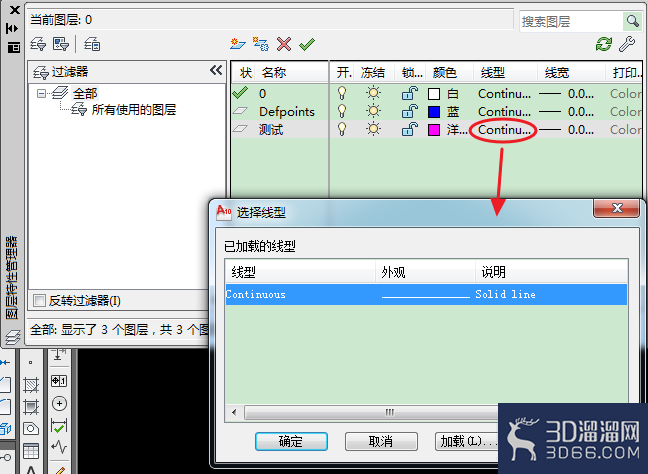This screenshot has width=648, height=474.
Task: Select Continuous linetype row in dialog
Action: click(x=426, y=294)
